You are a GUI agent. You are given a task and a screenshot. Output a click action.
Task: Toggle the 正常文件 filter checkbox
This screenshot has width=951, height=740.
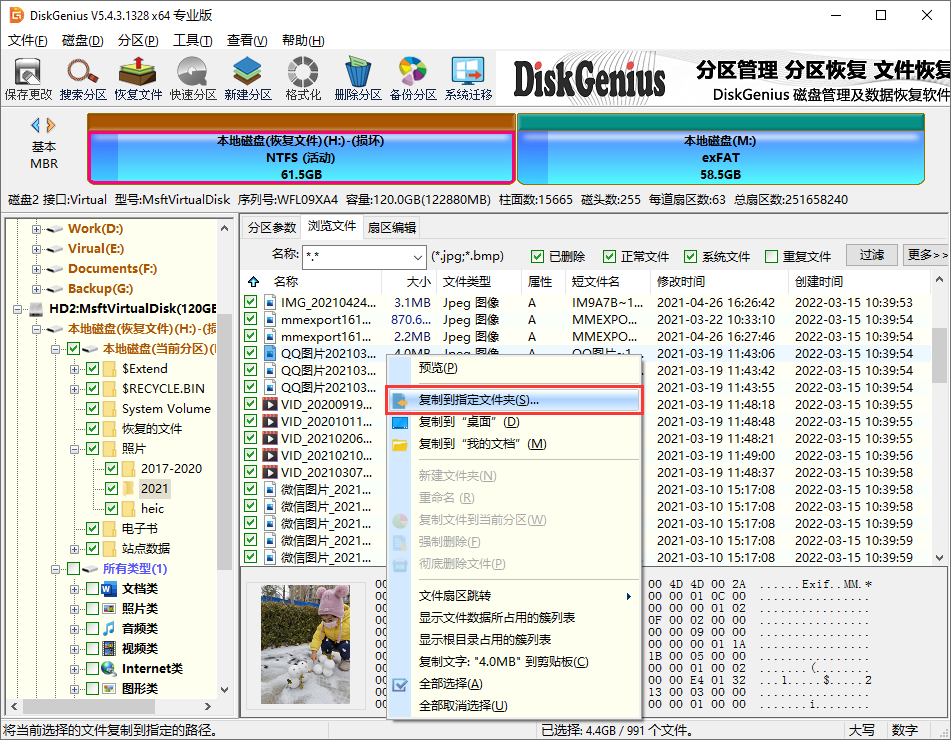(x=610, y=257)
